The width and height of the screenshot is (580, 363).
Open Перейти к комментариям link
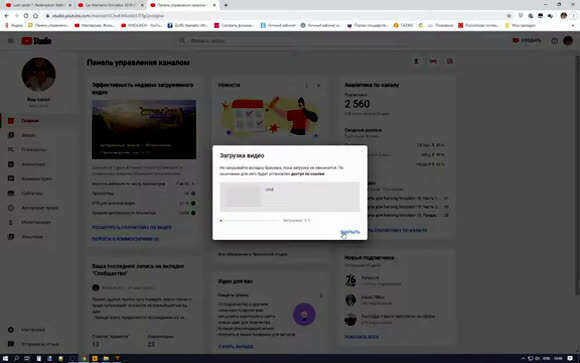125,239
